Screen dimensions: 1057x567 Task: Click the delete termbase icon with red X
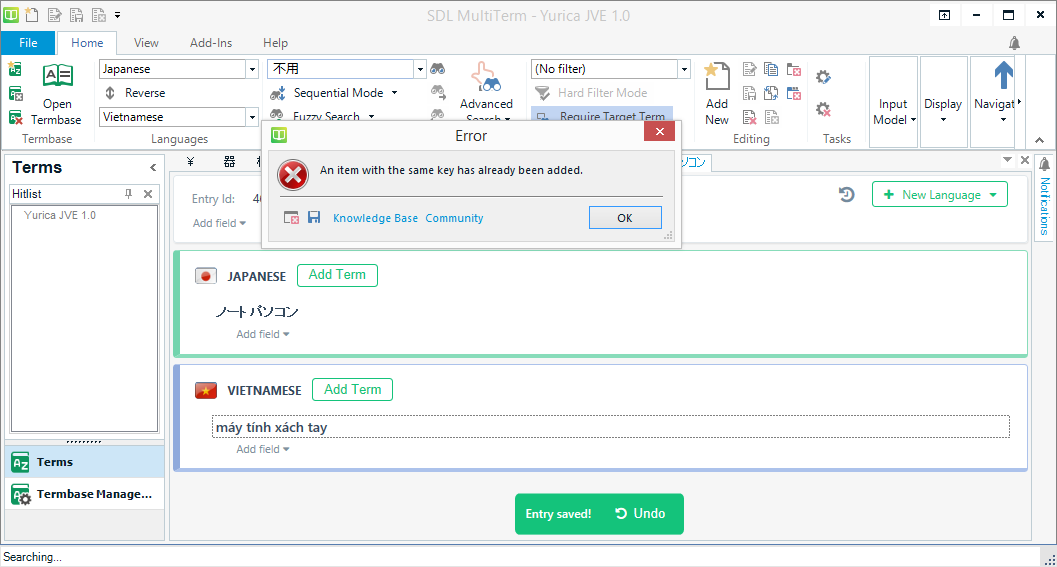click(16, 118)
